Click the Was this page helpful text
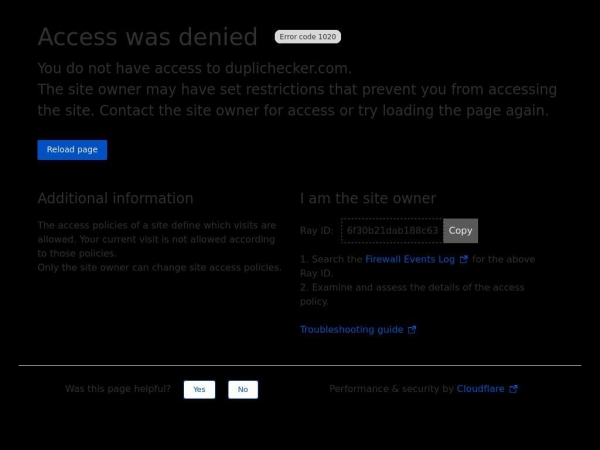600x450 pixels. tap(118, 389)
